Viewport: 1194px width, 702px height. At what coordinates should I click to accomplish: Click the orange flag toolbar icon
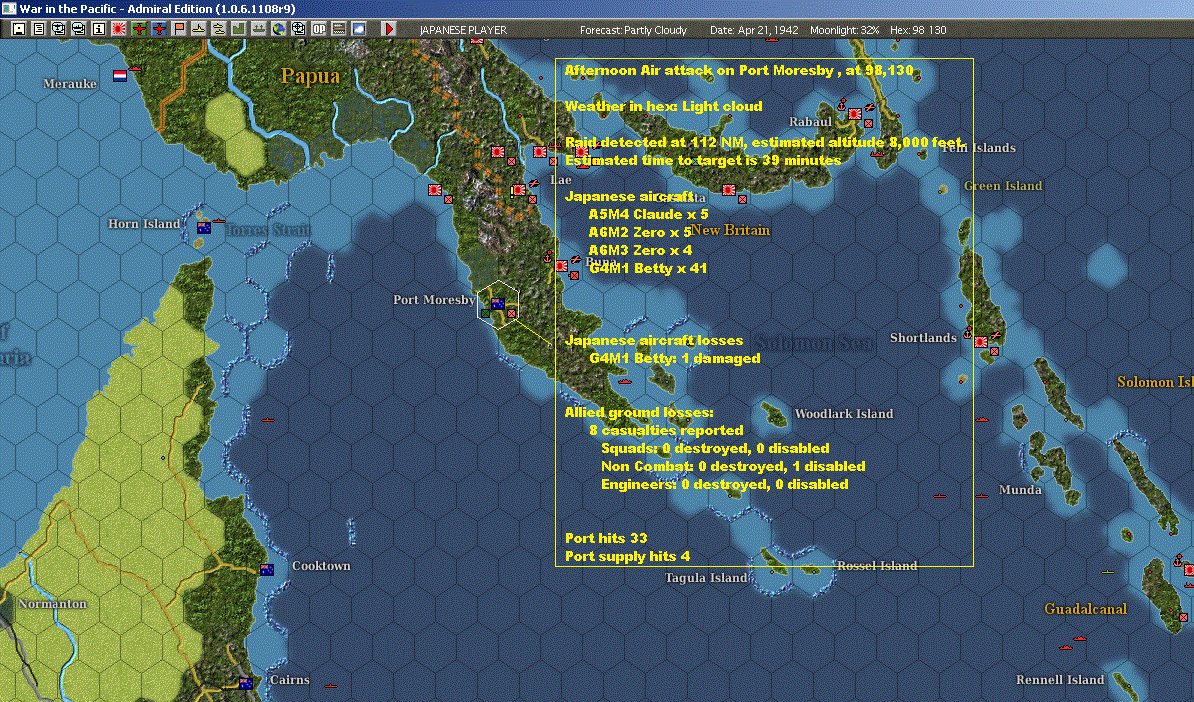tap(179, 29)
